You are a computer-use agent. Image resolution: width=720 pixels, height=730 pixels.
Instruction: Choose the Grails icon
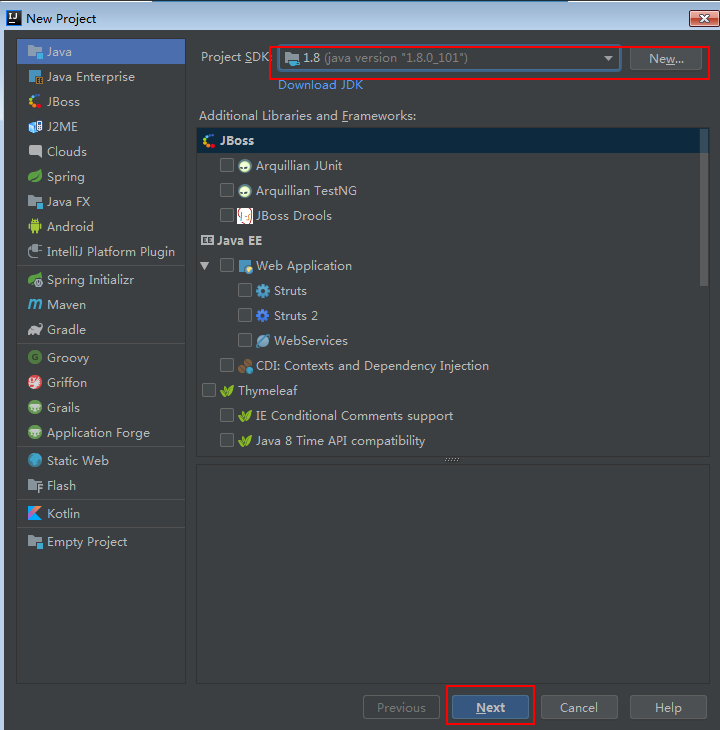tap(35, 407)
